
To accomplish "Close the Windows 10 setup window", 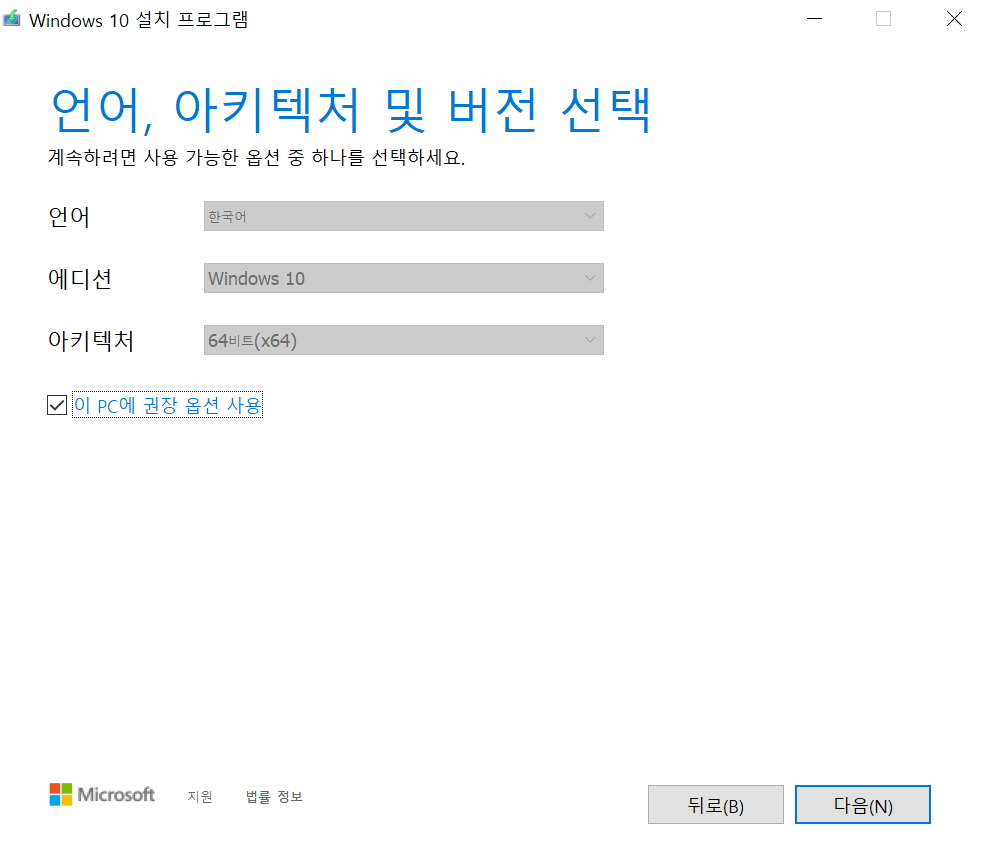I will (955, 19).
